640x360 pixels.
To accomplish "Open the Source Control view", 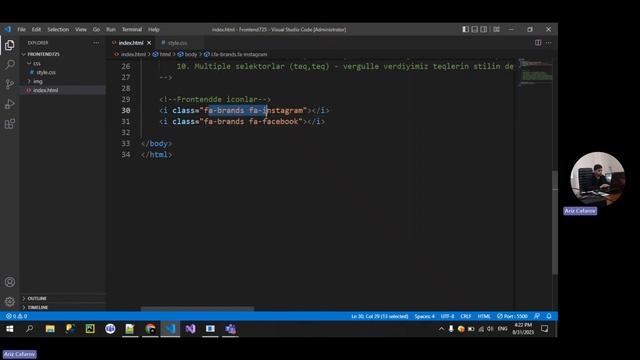I will (10, 84).
